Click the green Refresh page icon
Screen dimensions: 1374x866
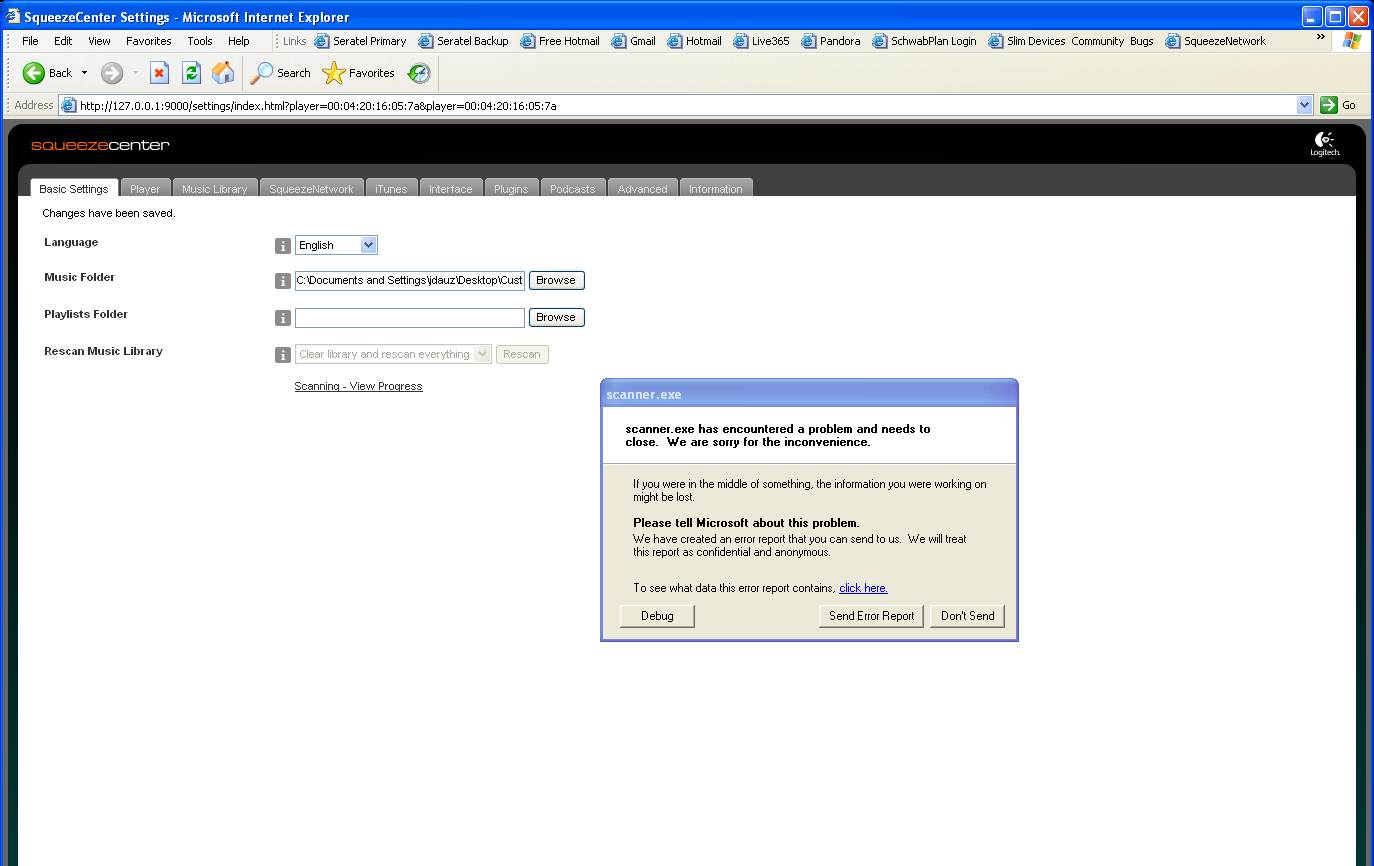coord(191,73)
